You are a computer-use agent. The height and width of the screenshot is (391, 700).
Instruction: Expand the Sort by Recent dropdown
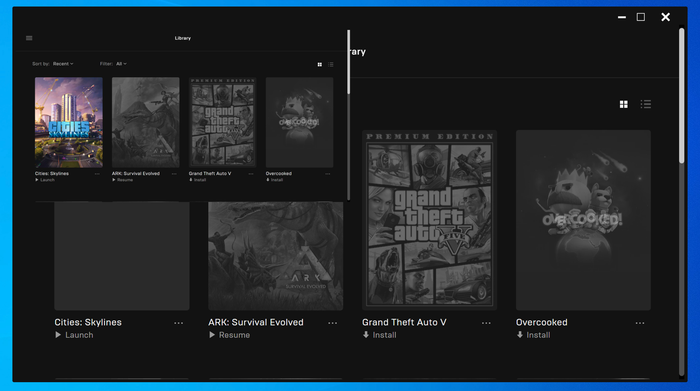point(63,64)
